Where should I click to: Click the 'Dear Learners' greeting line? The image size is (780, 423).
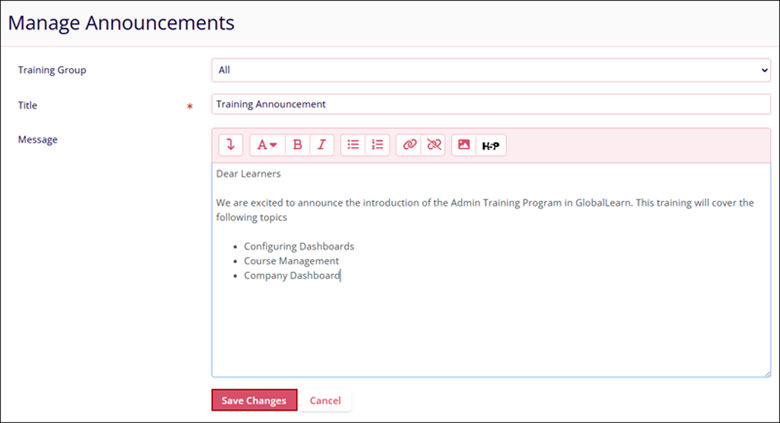point(247,174)
